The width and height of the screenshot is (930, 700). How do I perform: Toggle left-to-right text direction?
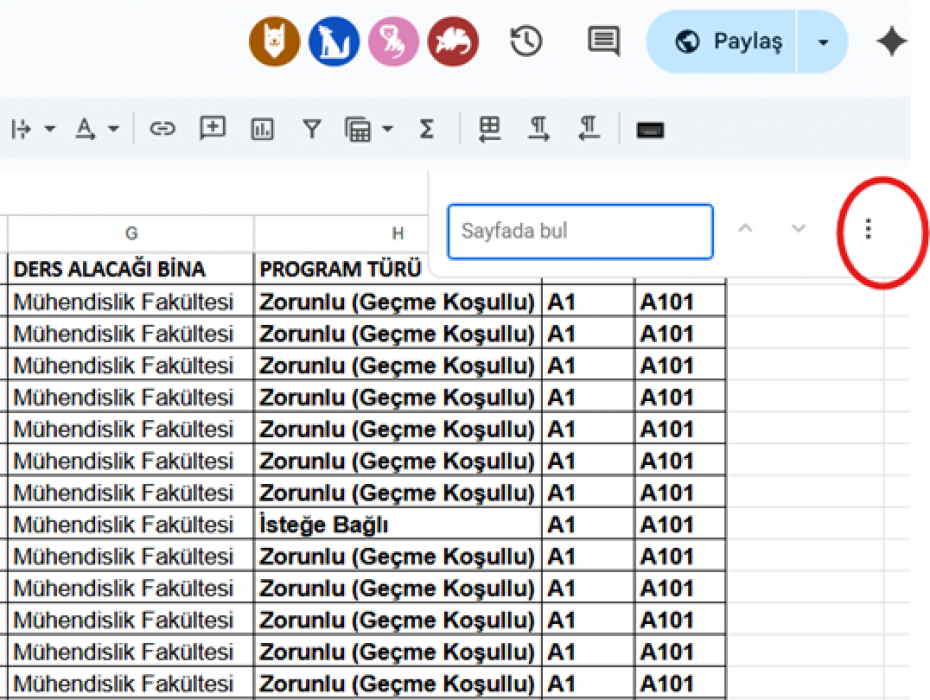coord(539,129)
